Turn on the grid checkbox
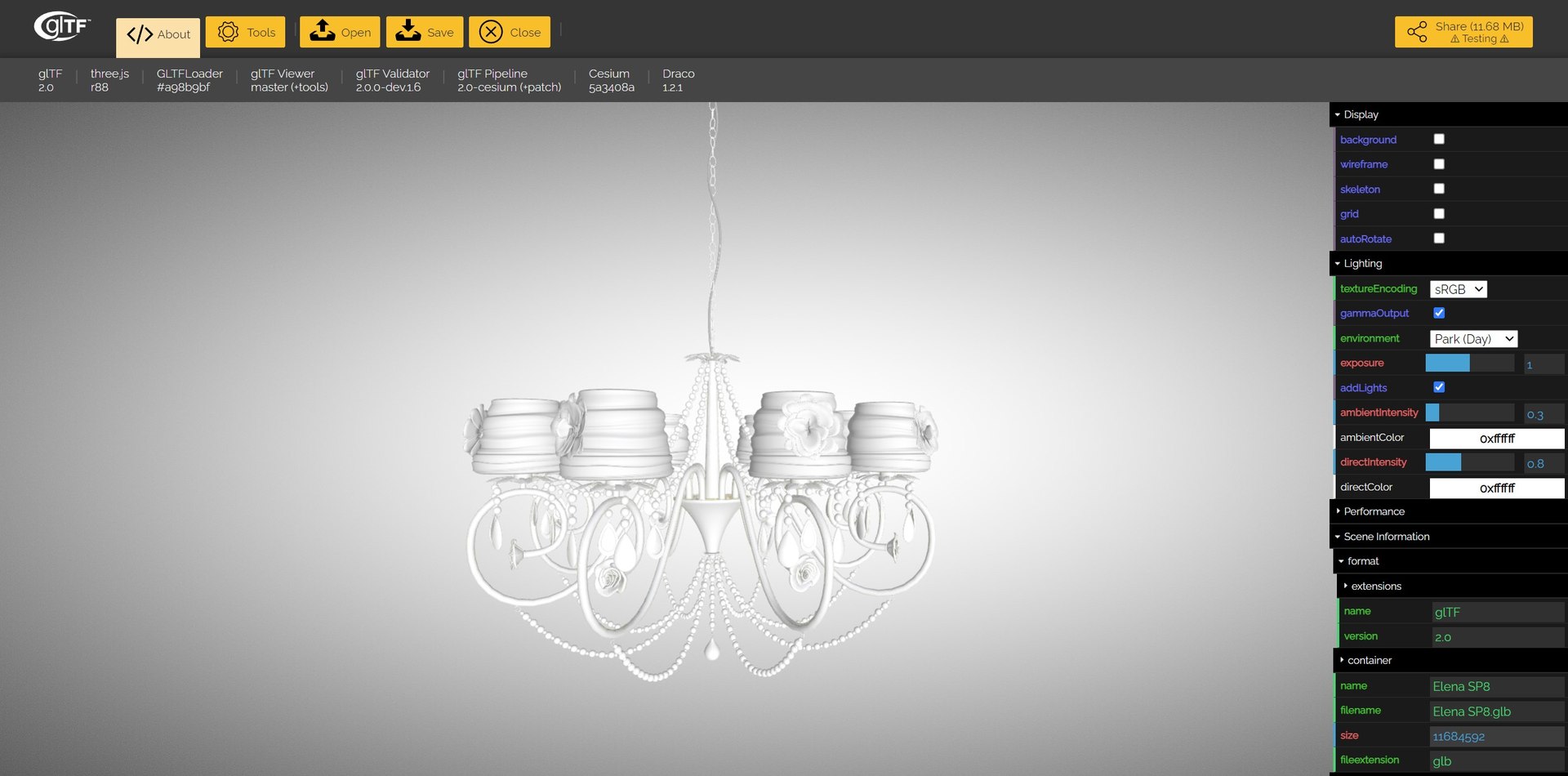The height and width of the screenshot is (776, 1568). click(x=1439, y=214)
